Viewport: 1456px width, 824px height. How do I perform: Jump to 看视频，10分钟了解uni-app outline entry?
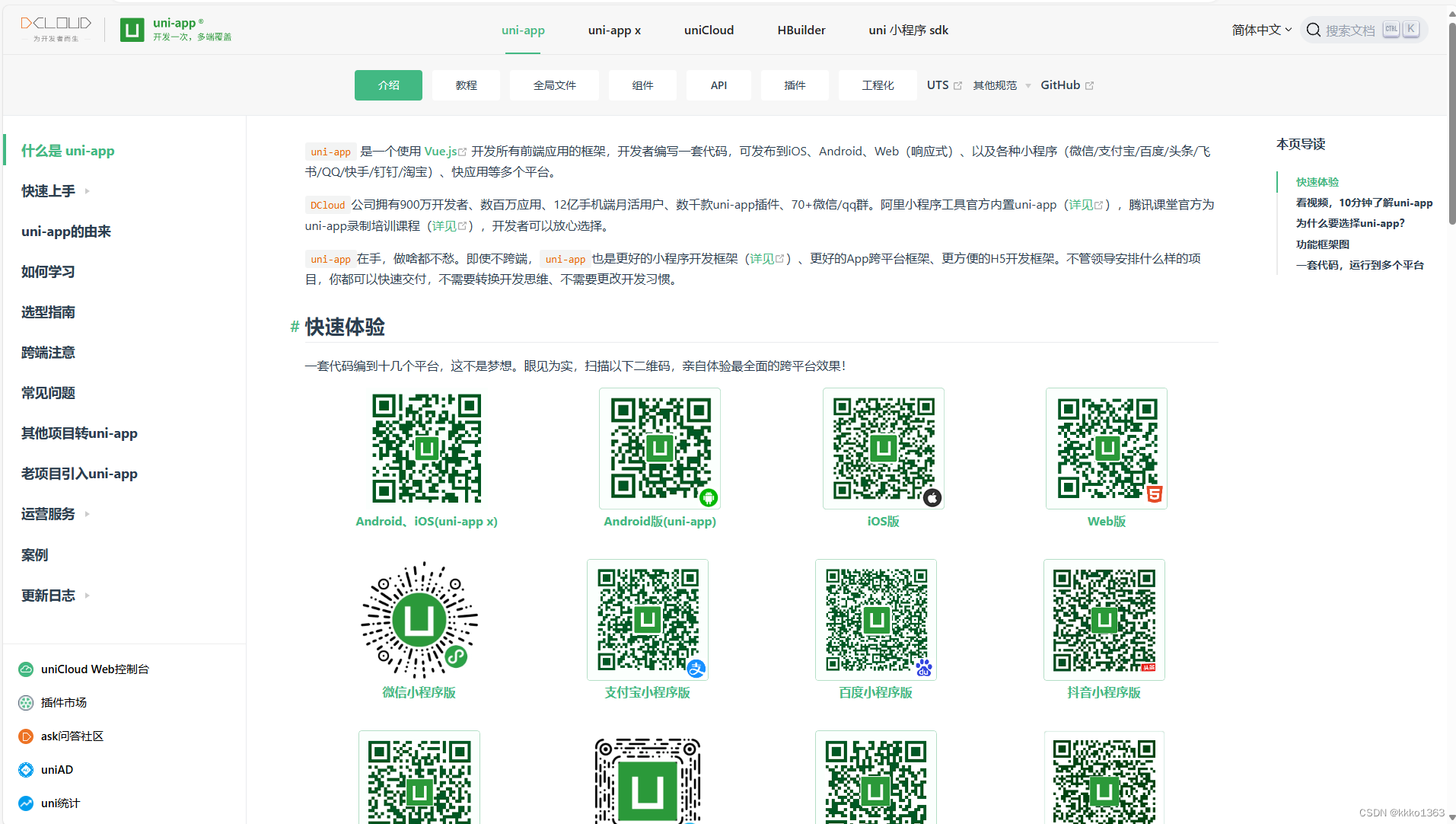(x=1364, y=203)
